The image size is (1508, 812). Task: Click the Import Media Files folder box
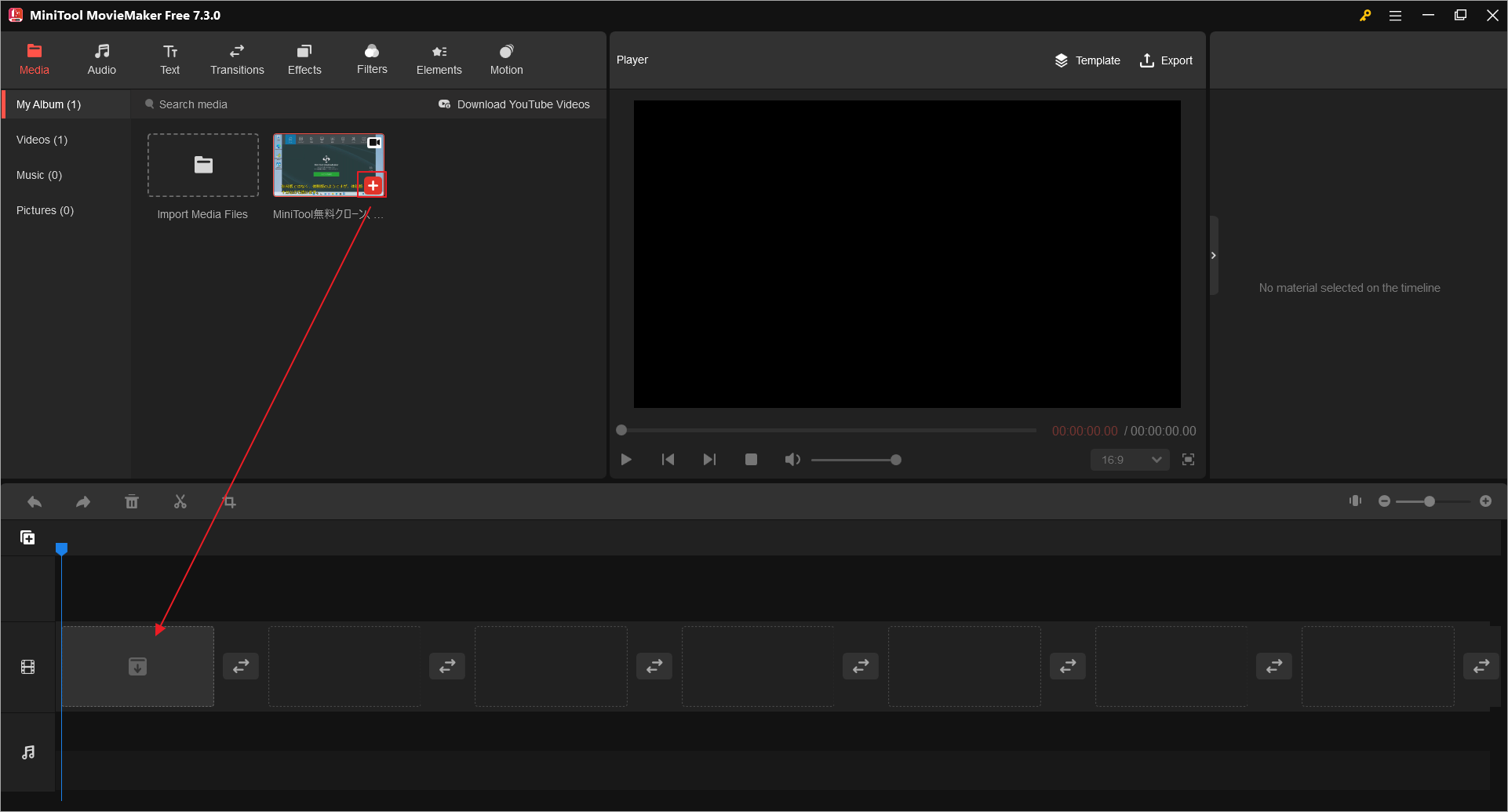[203, 165]
